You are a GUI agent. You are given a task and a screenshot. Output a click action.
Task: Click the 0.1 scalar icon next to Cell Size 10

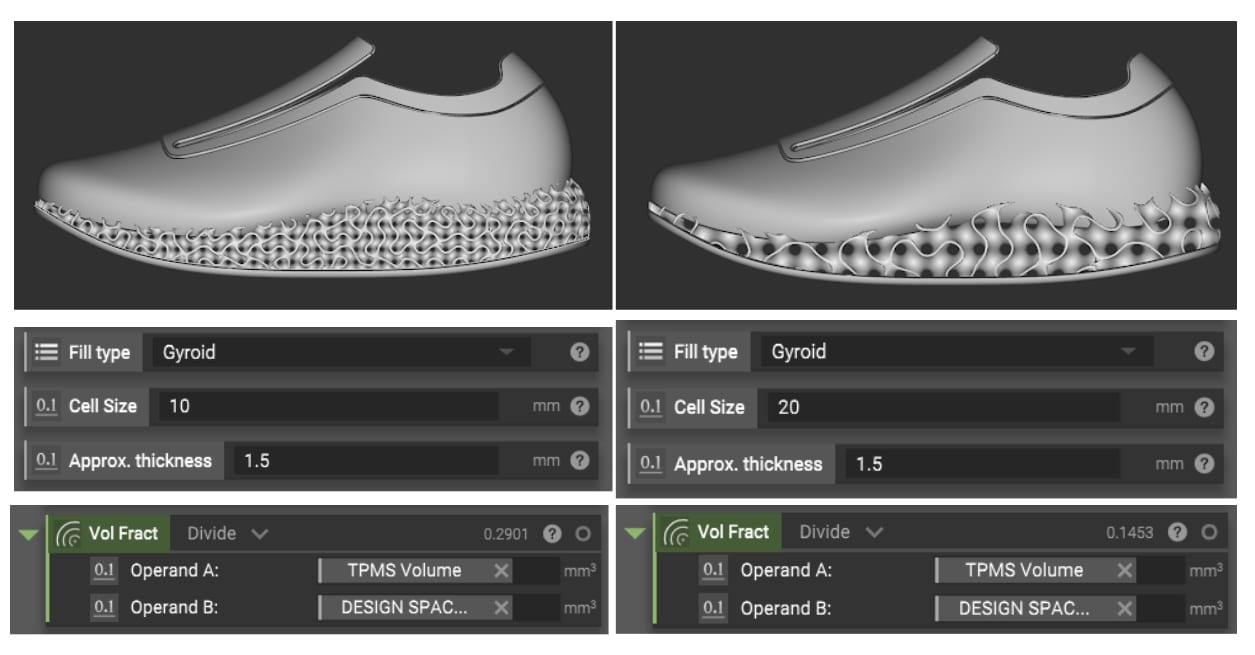pyautogui.click(x=47, y=406)
